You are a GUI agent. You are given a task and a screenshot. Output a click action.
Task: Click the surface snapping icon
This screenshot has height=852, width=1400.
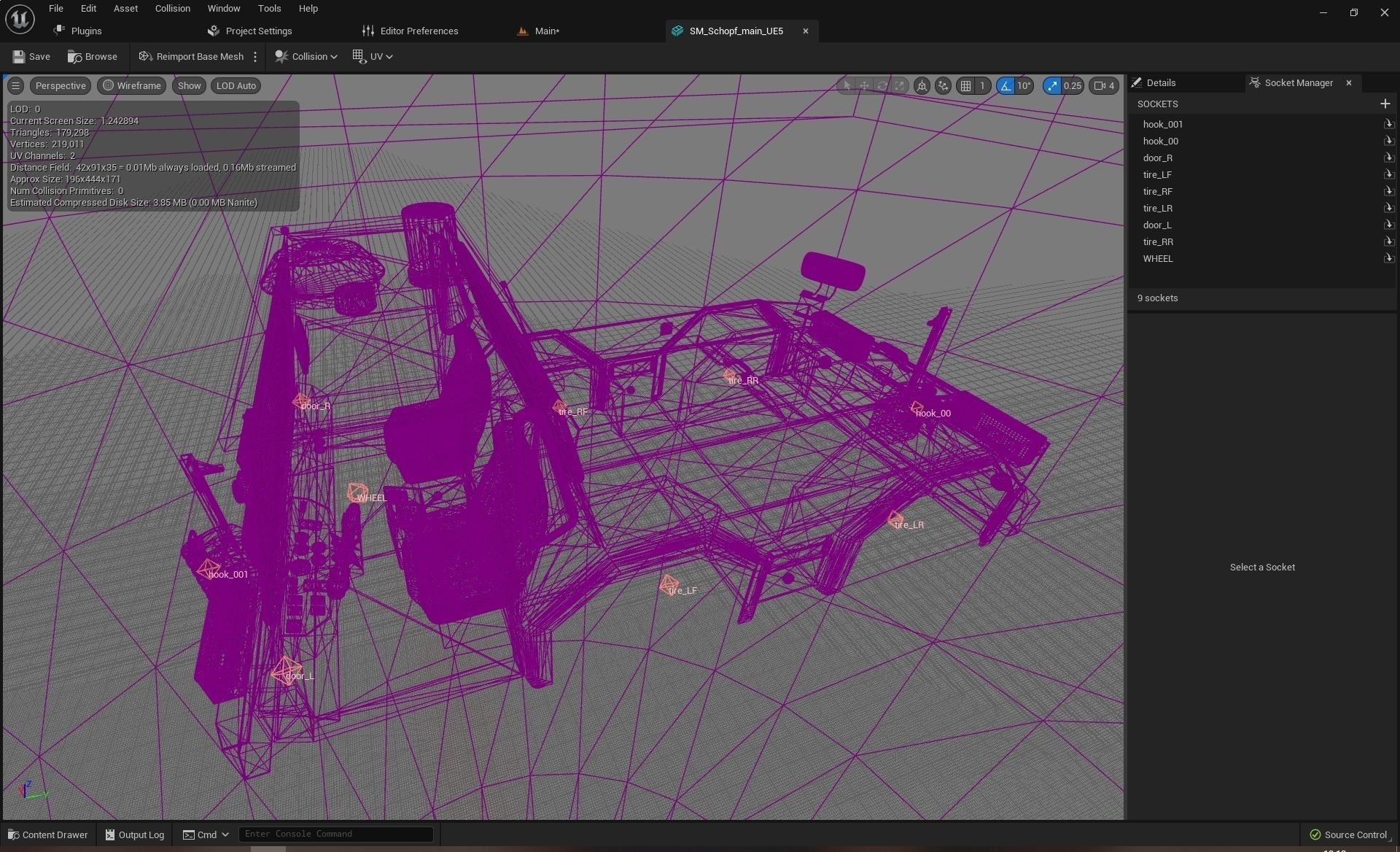[943, 86]
